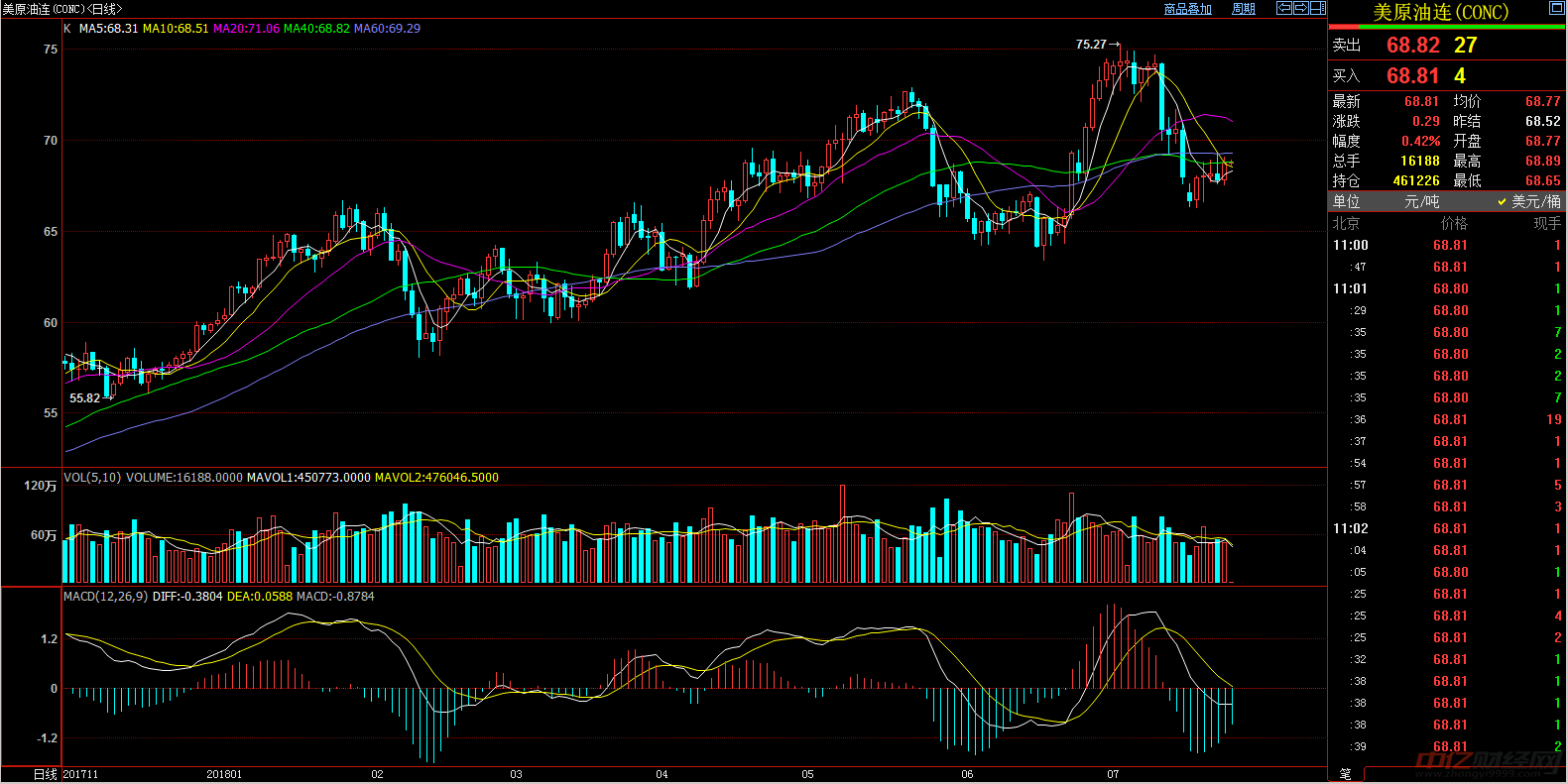Click the MA5 moving average legend
1568x784 pixels.
coord(108,29)
